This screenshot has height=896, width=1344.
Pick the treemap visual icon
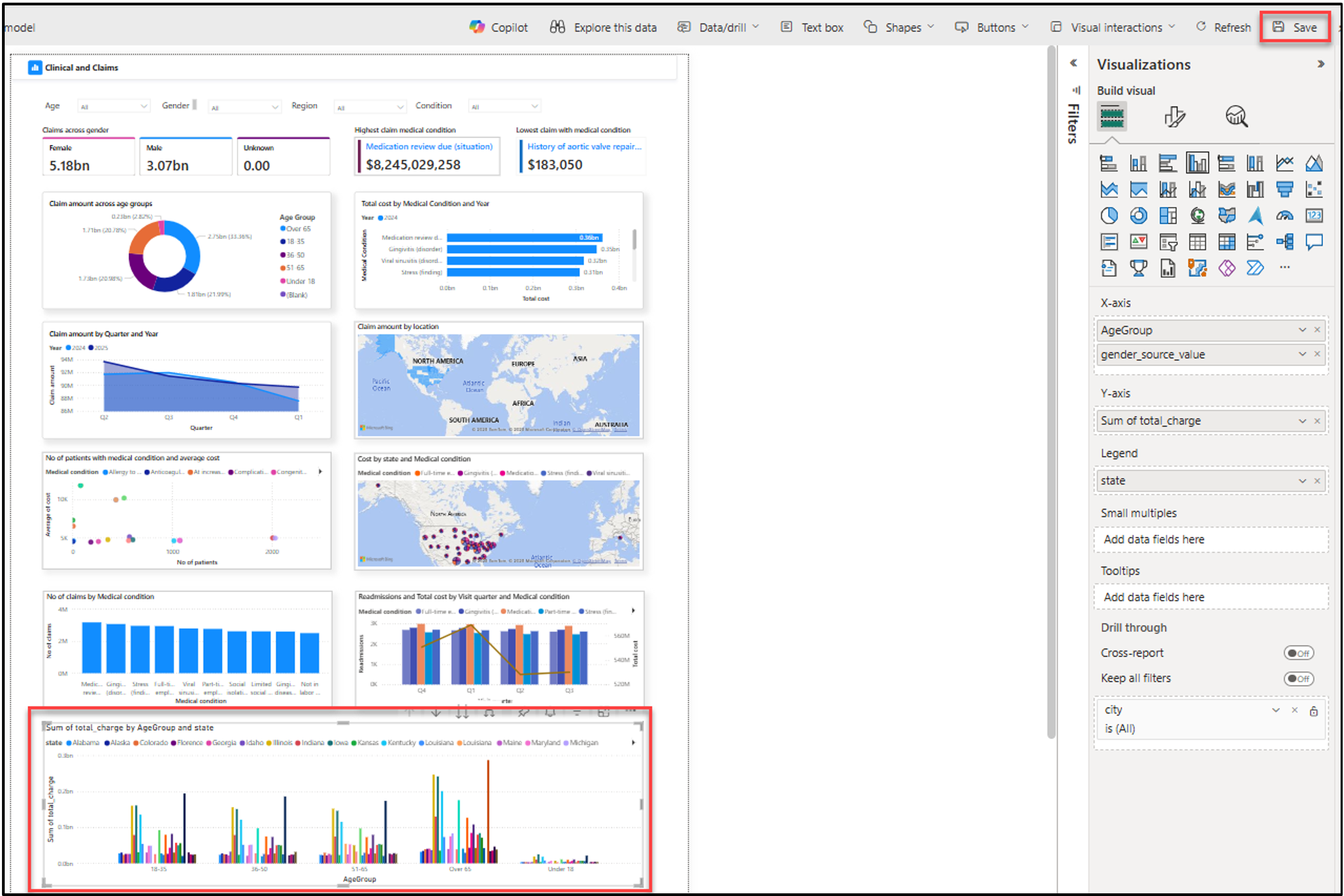(1168, 216)
